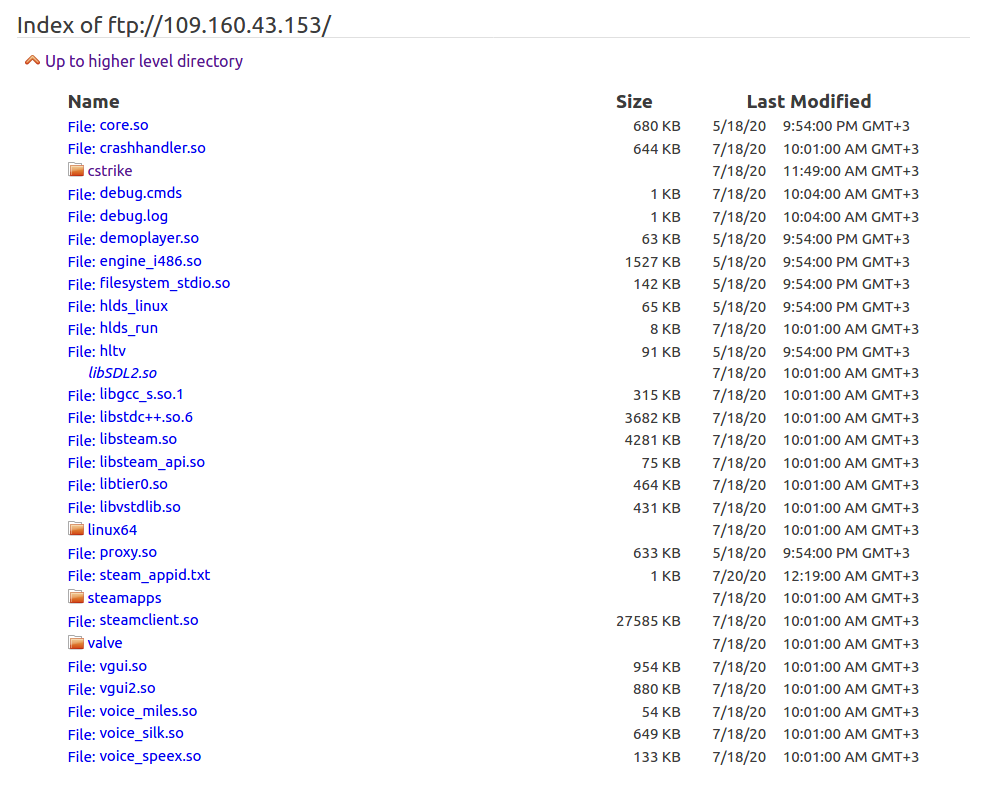Screen dimensions: 986x800
Task: Click the 4281 KB size of libsteam.so
Action: [653, 440]
